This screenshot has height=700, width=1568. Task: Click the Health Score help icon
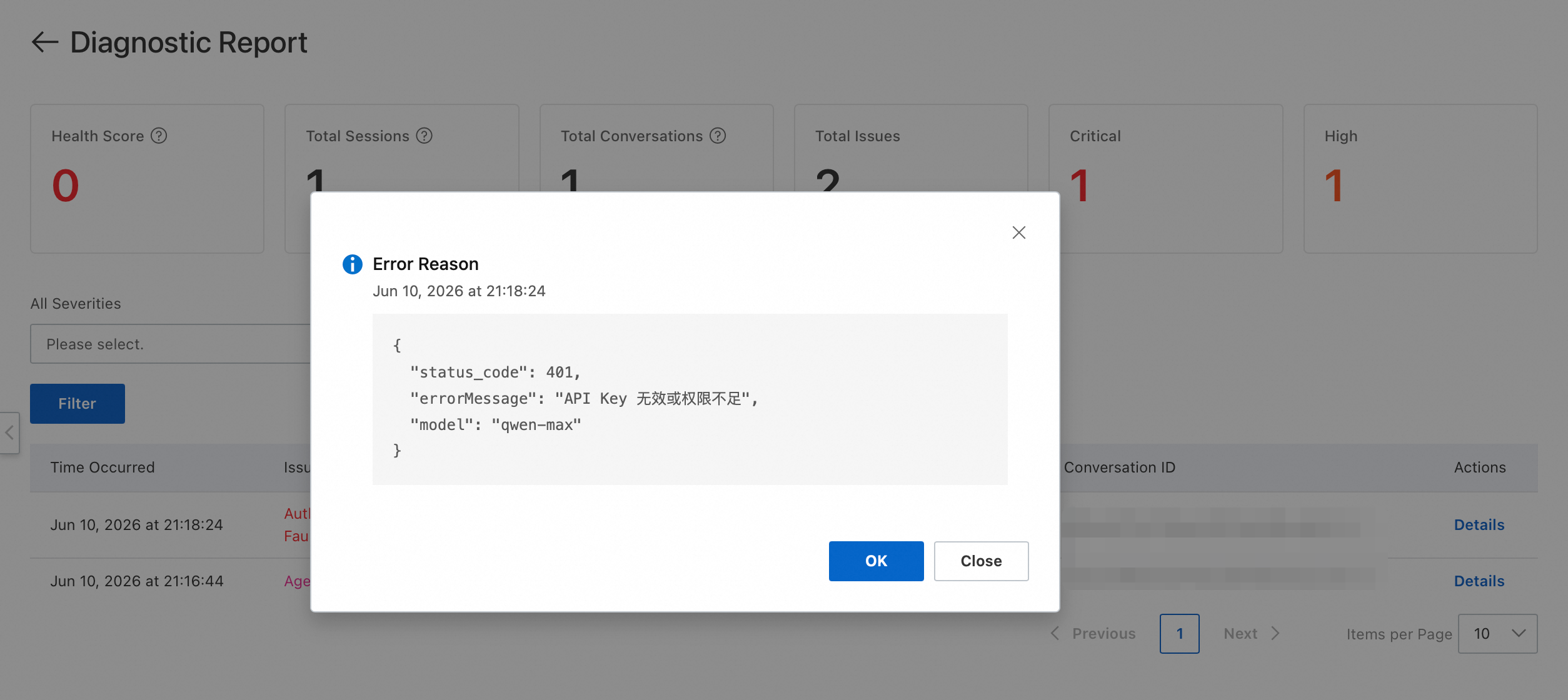(159, 136)
